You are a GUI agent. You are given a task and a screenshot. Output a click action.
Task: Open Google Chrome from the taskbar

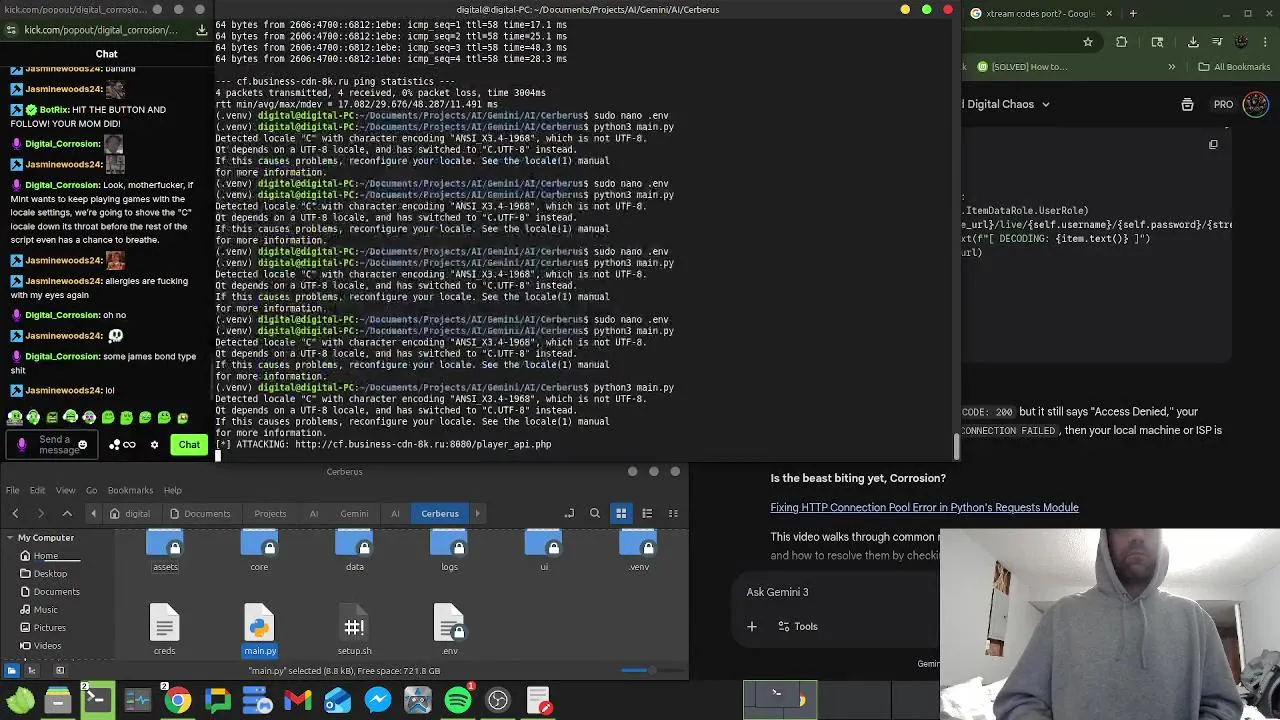click(178, 700)
